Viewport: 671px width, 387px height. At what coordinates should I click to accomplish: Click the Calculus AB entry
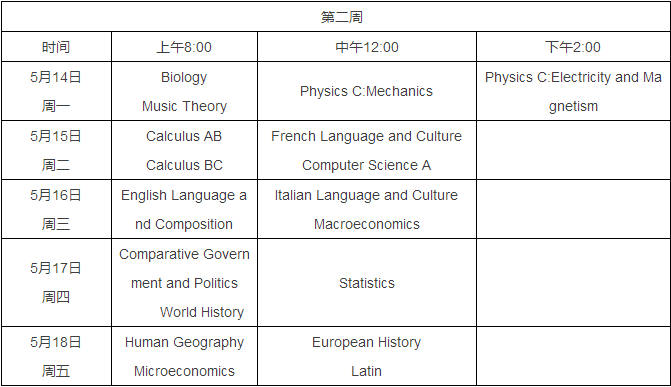tap(184, 136)
